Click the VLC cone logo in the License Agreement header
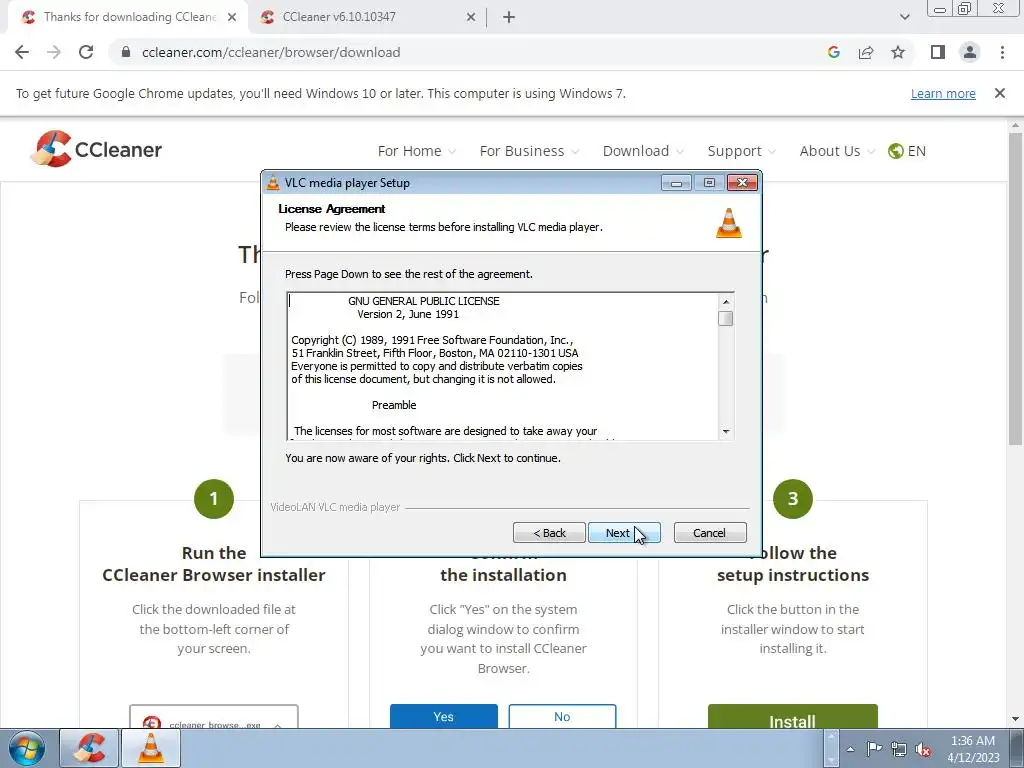This screenshot has width=1024, height=768. pyautogui.click(x=729, y=223)
